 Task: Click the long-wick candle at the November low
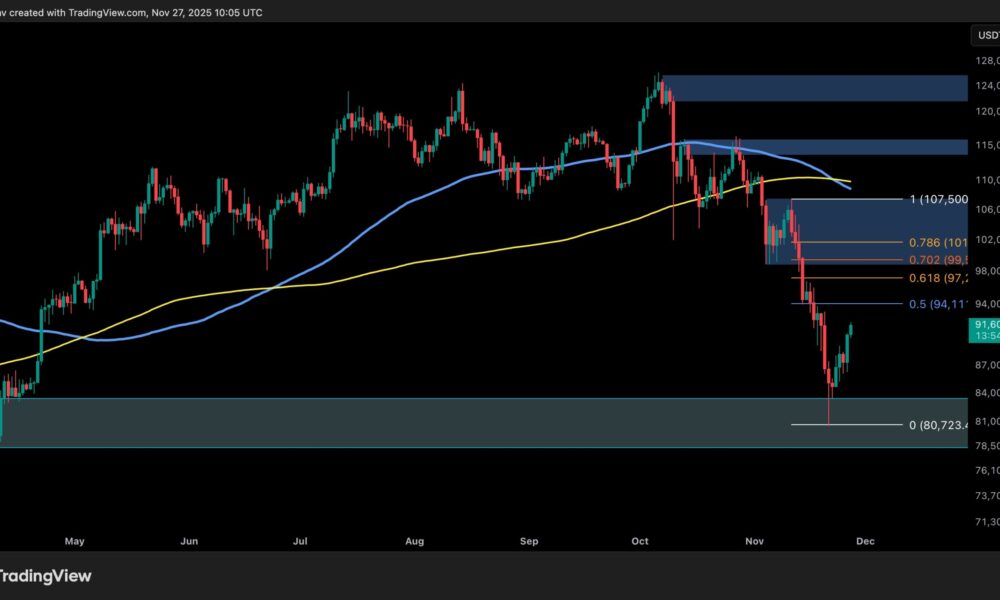(830, 400)
